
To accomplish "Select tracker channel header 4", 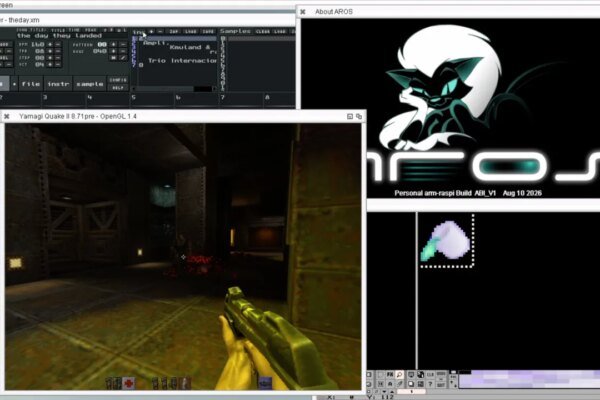I will coord(108,98).
